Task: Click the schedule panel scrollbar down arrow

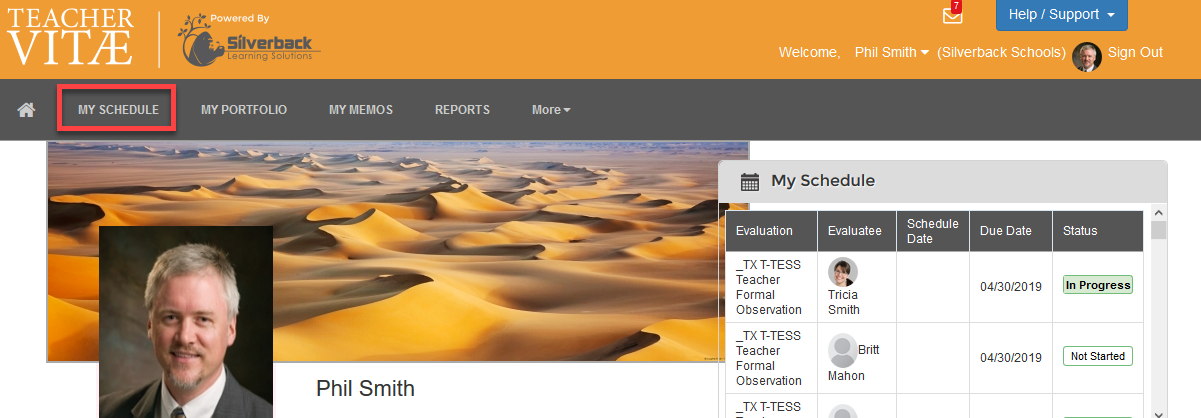Action: pos(1159,411)
